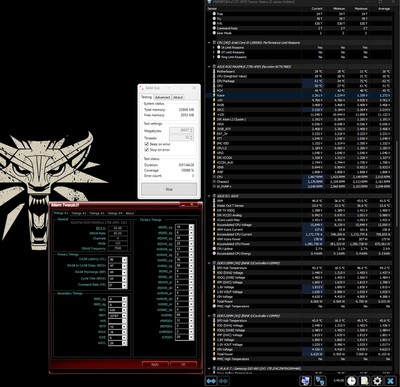Expand the GT Limit Reasons row
Image resolution: width=400 pixels, height=387 pixels.
pyautogui.click(x=214, y=52)
